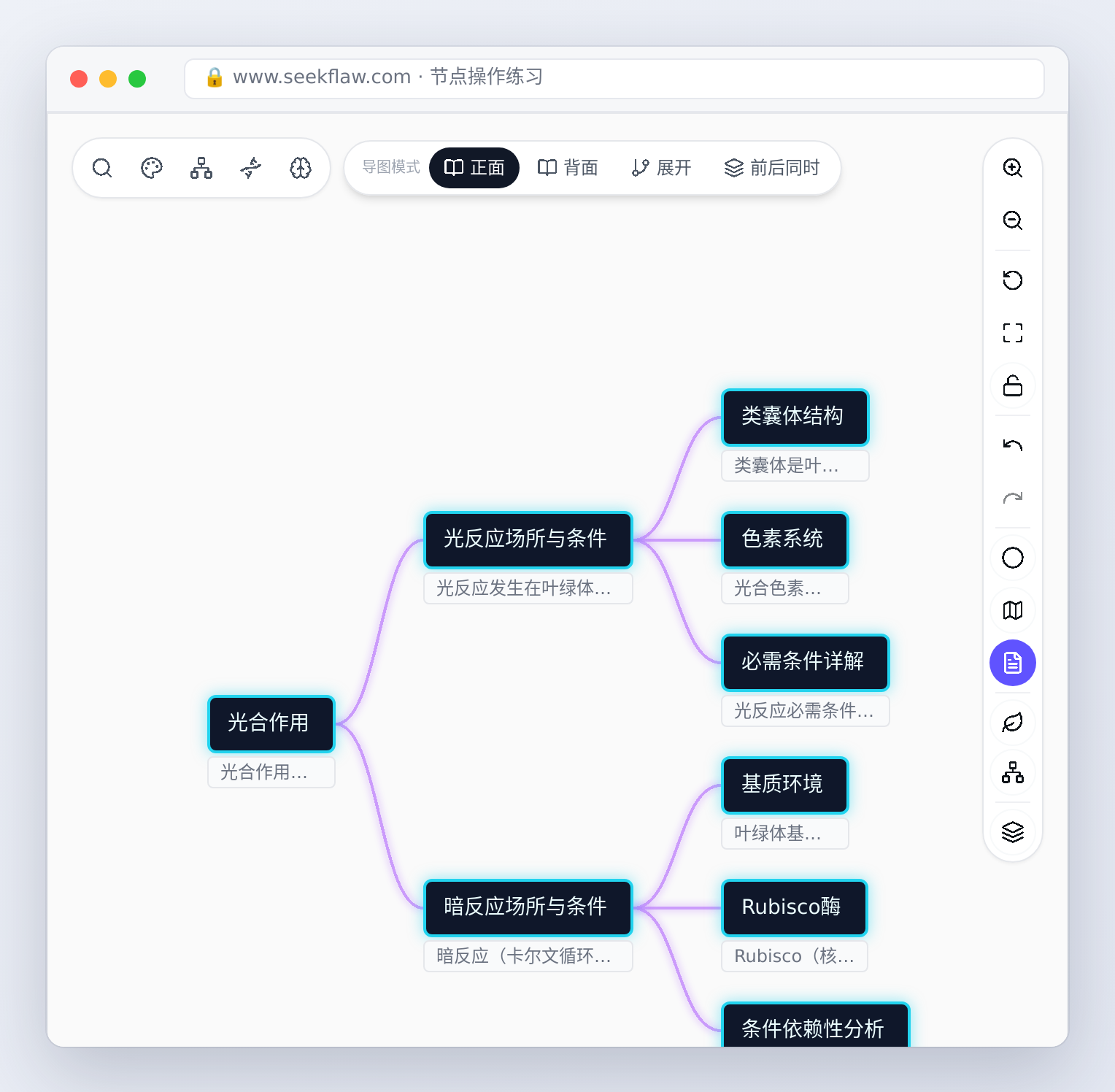This screenshot has width=1115, height=1092.
Task: Enter fullscreen using the corner-brackets icon
Action: click(1013, 333)
